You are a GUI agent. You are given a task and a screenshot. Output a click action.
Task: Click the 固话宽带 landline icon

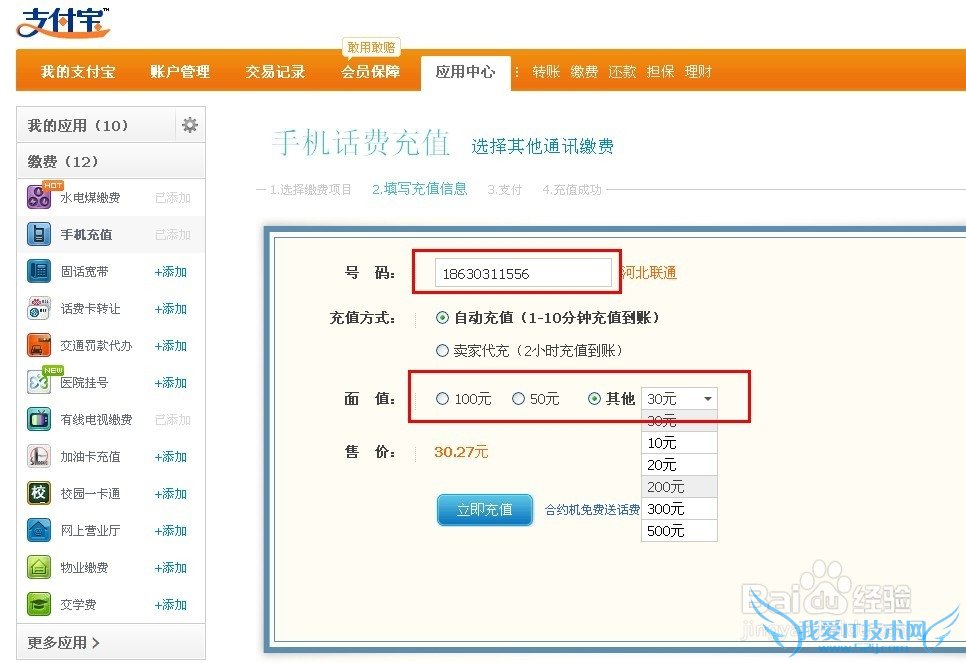tap(39, 271)
